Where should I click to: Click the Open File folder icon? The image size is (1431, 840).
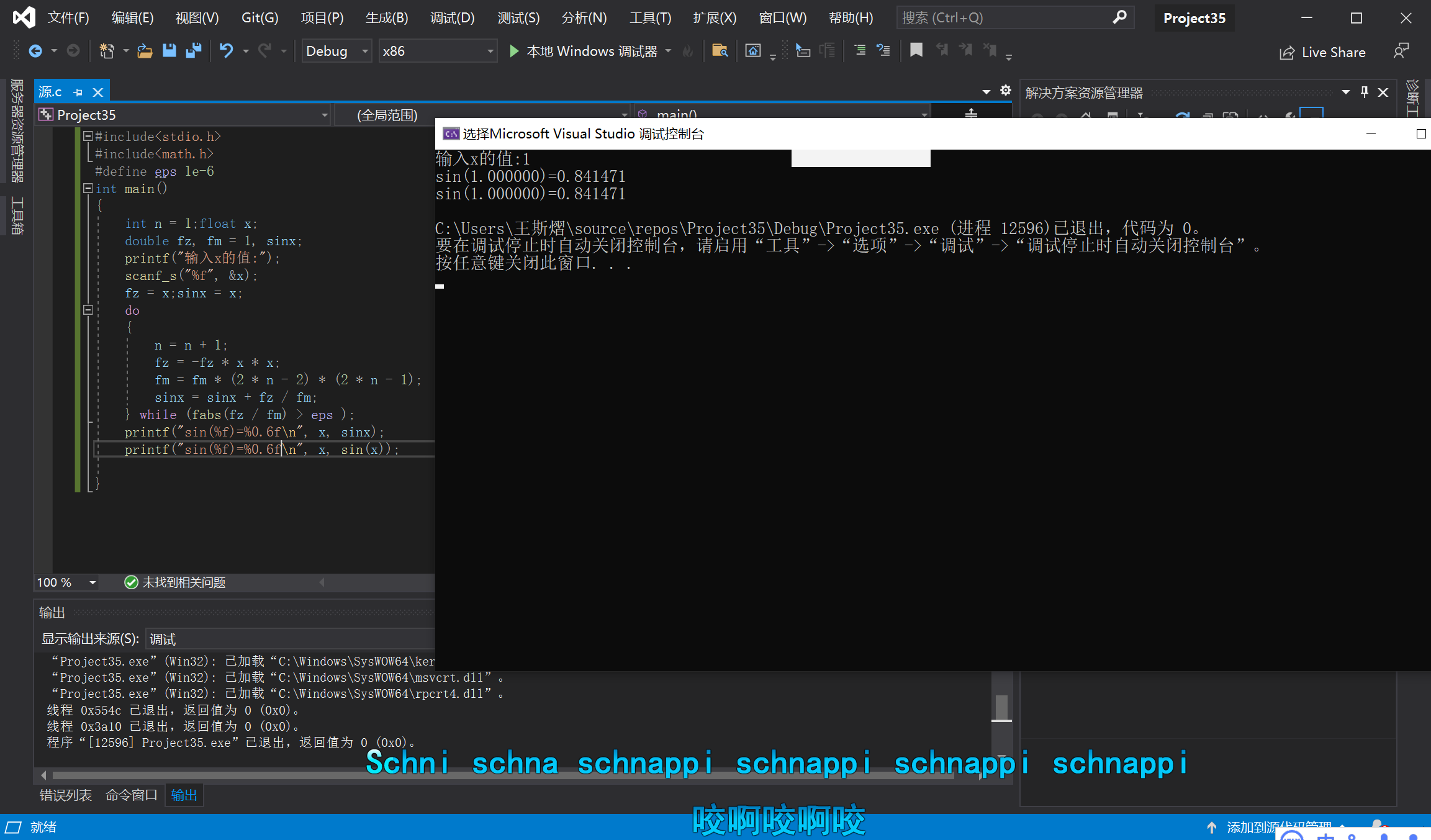[145, 51]
